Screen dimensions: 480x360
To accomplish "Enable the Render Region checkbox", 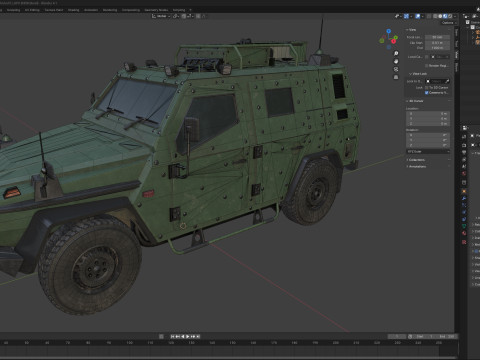I will (x=427, y=66).
